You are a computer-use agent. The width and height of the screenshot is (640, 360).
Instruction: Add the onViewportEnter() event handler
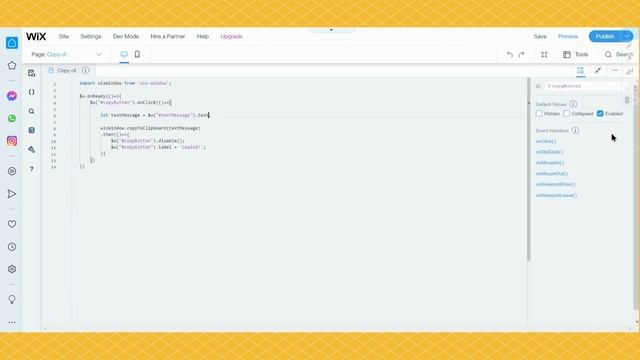pos(556,184)
